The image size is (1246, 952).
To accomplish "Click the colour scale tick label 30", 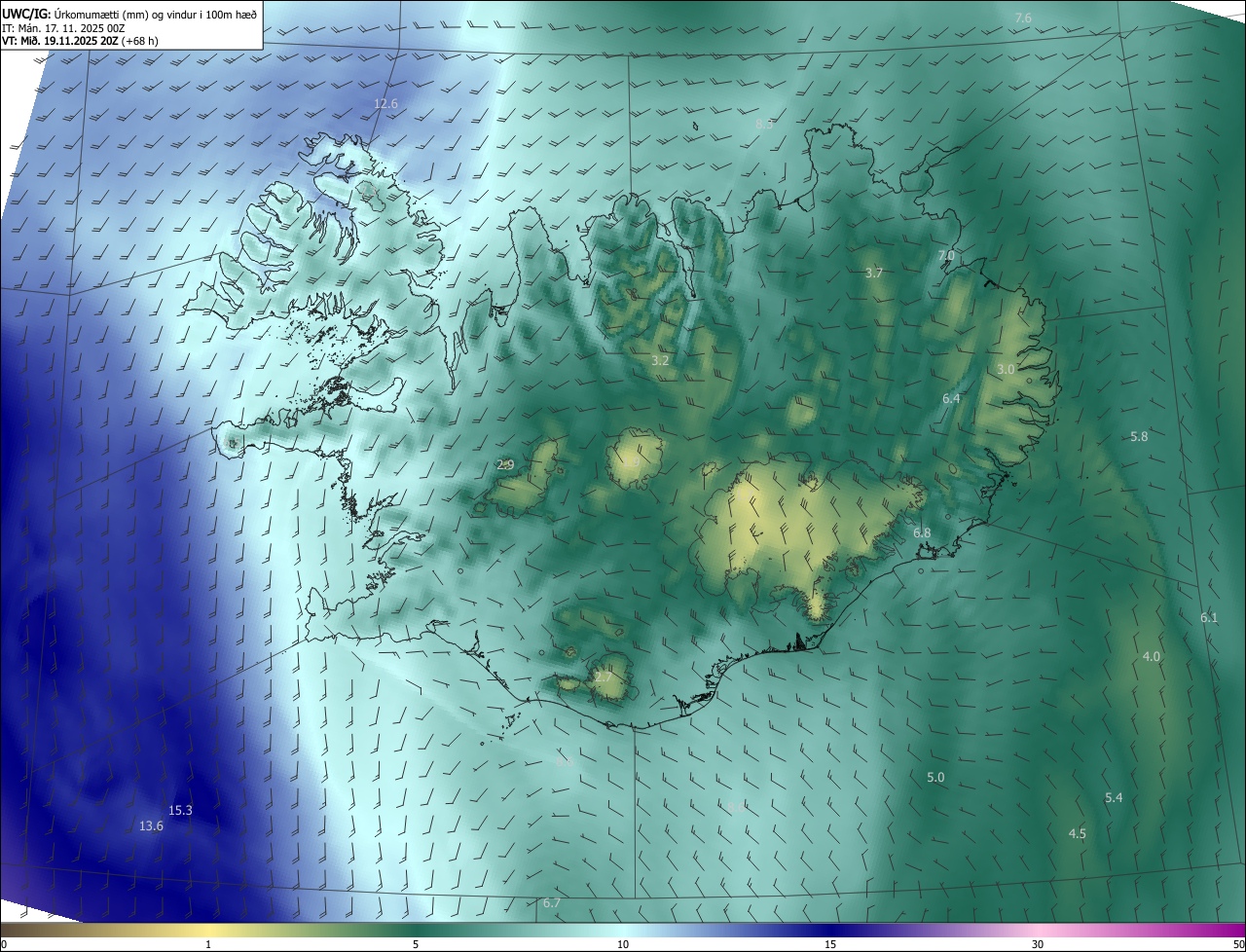I will coord(1038,945).
